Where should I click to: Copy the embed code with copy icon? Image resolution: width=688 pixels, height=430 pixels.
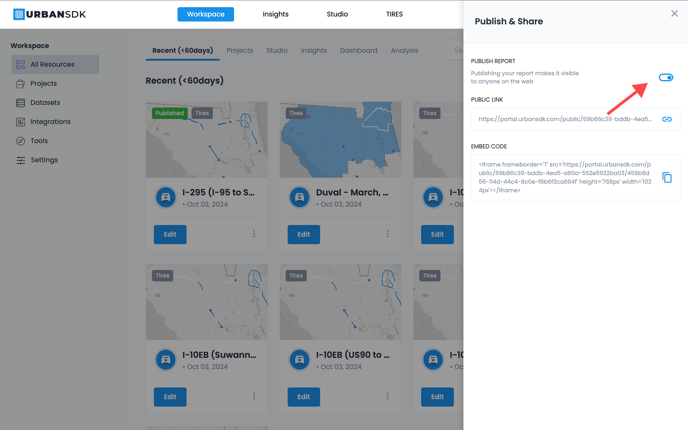pyautogui.click(x=666, y=178)
